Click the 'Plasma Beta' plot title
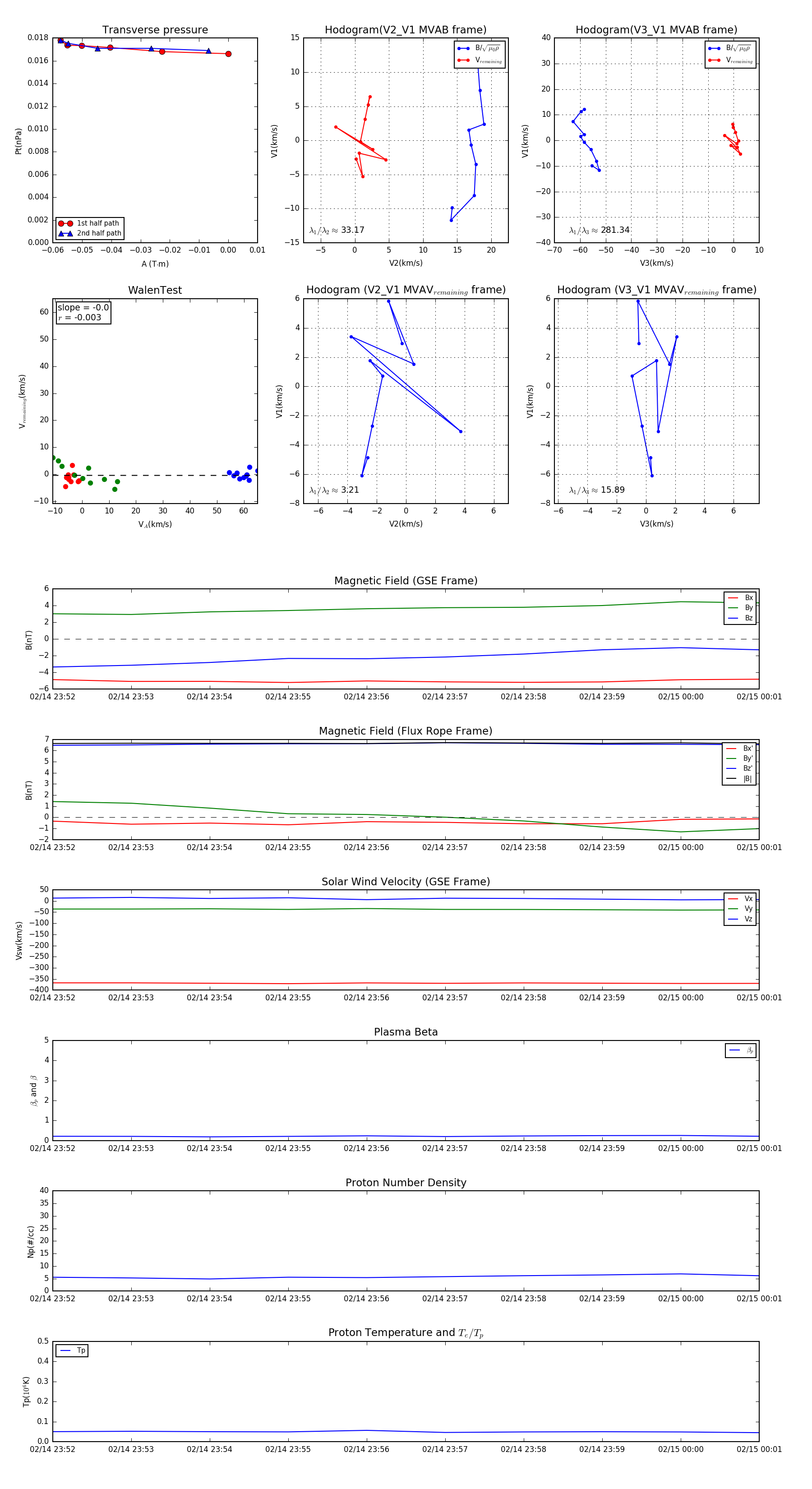The height and width of the screenshot is (1489, 812). [x=406, y=1032]
